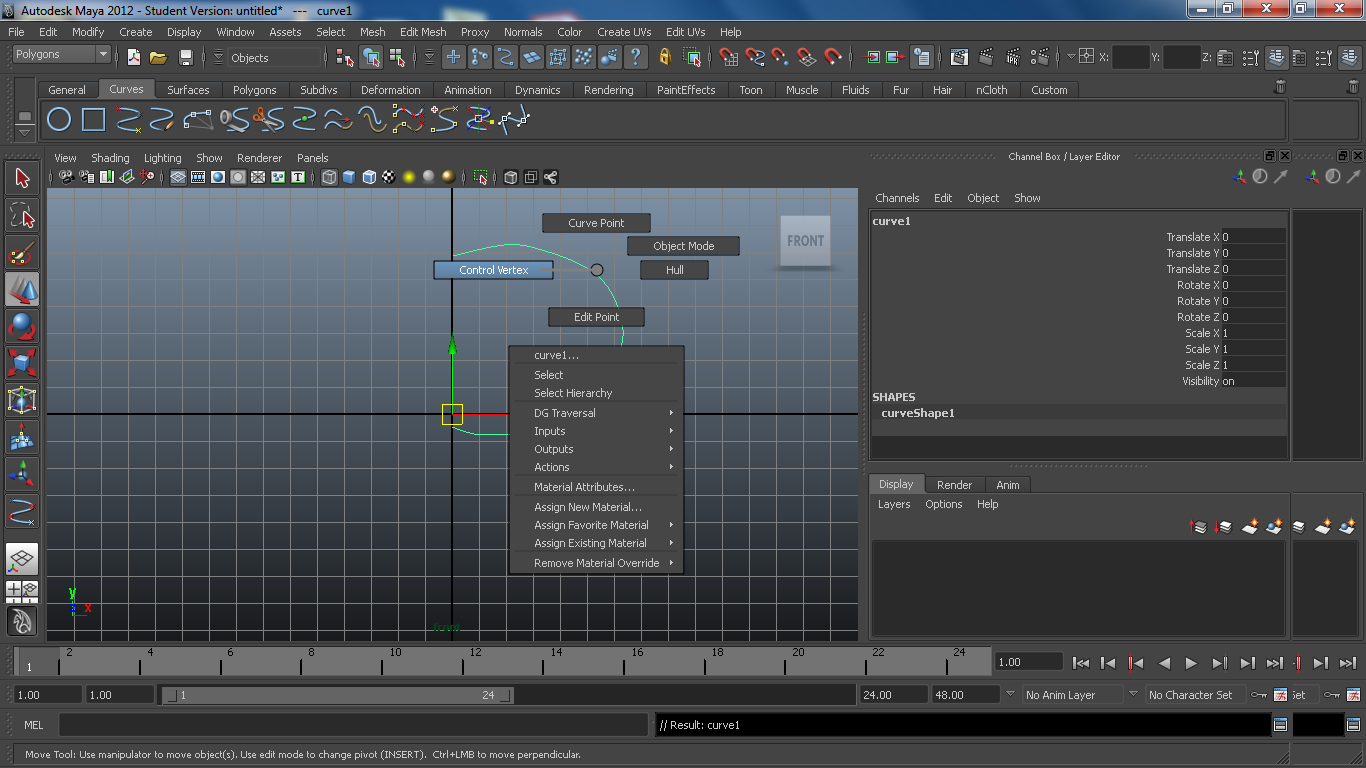This screenshot has height=768, width=1366.
Task: Switch to the Surfaces shelf tab
Action: pos(188,90)
